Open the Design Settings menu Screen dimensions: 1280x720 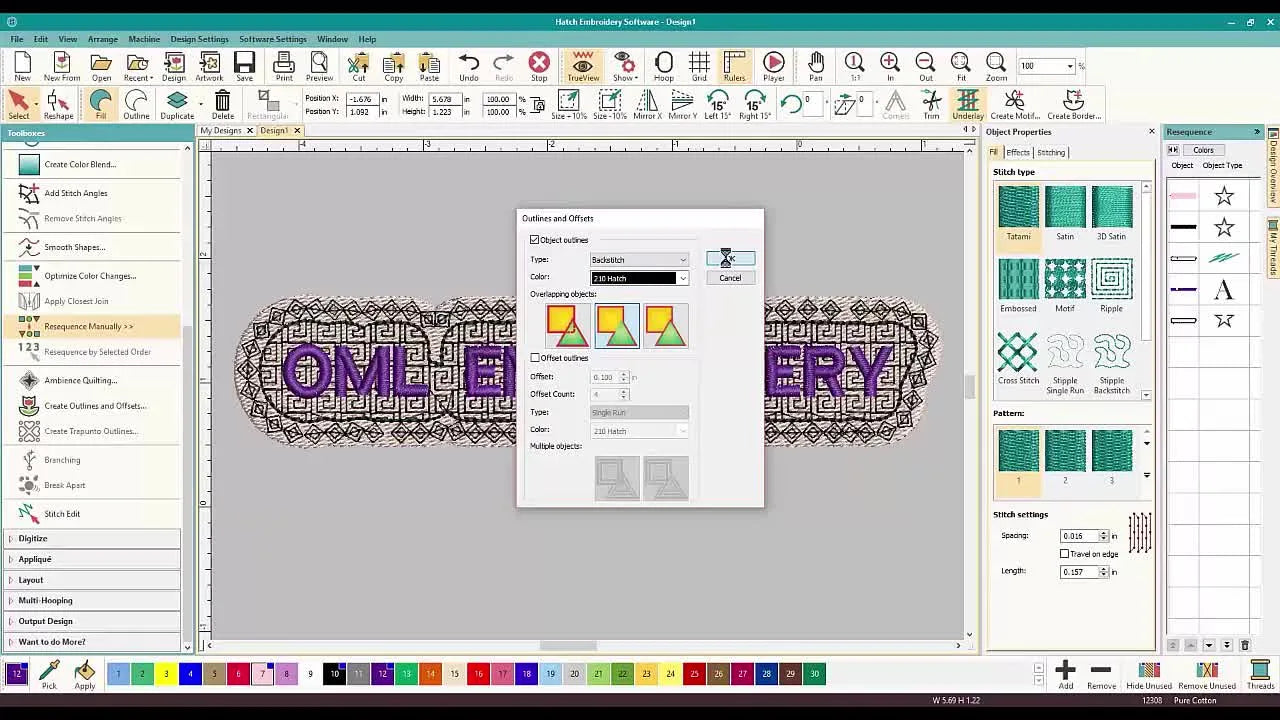pos(199,39)
